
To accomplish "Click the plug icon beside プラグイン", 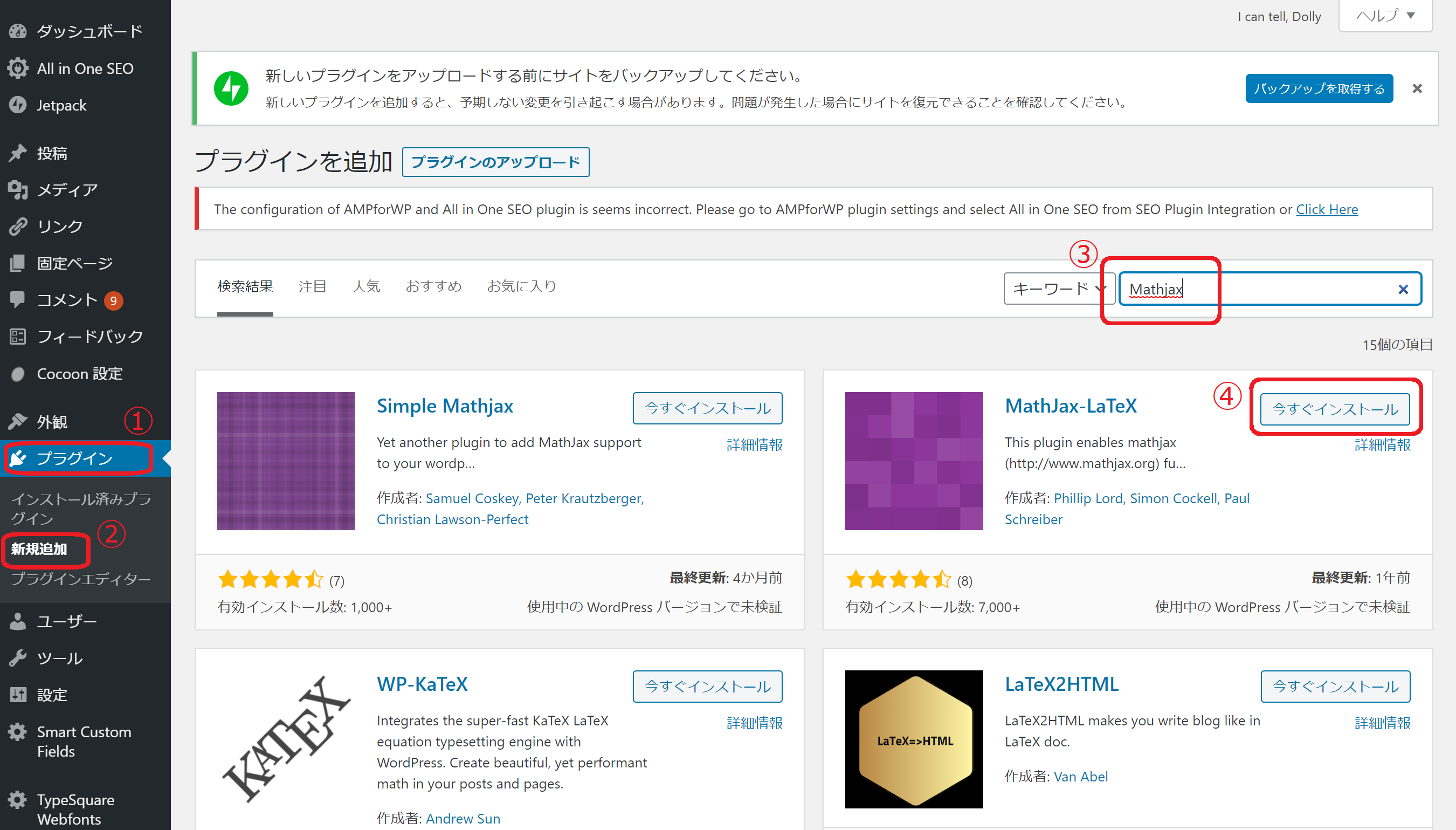I will click(x=18, y=458).
